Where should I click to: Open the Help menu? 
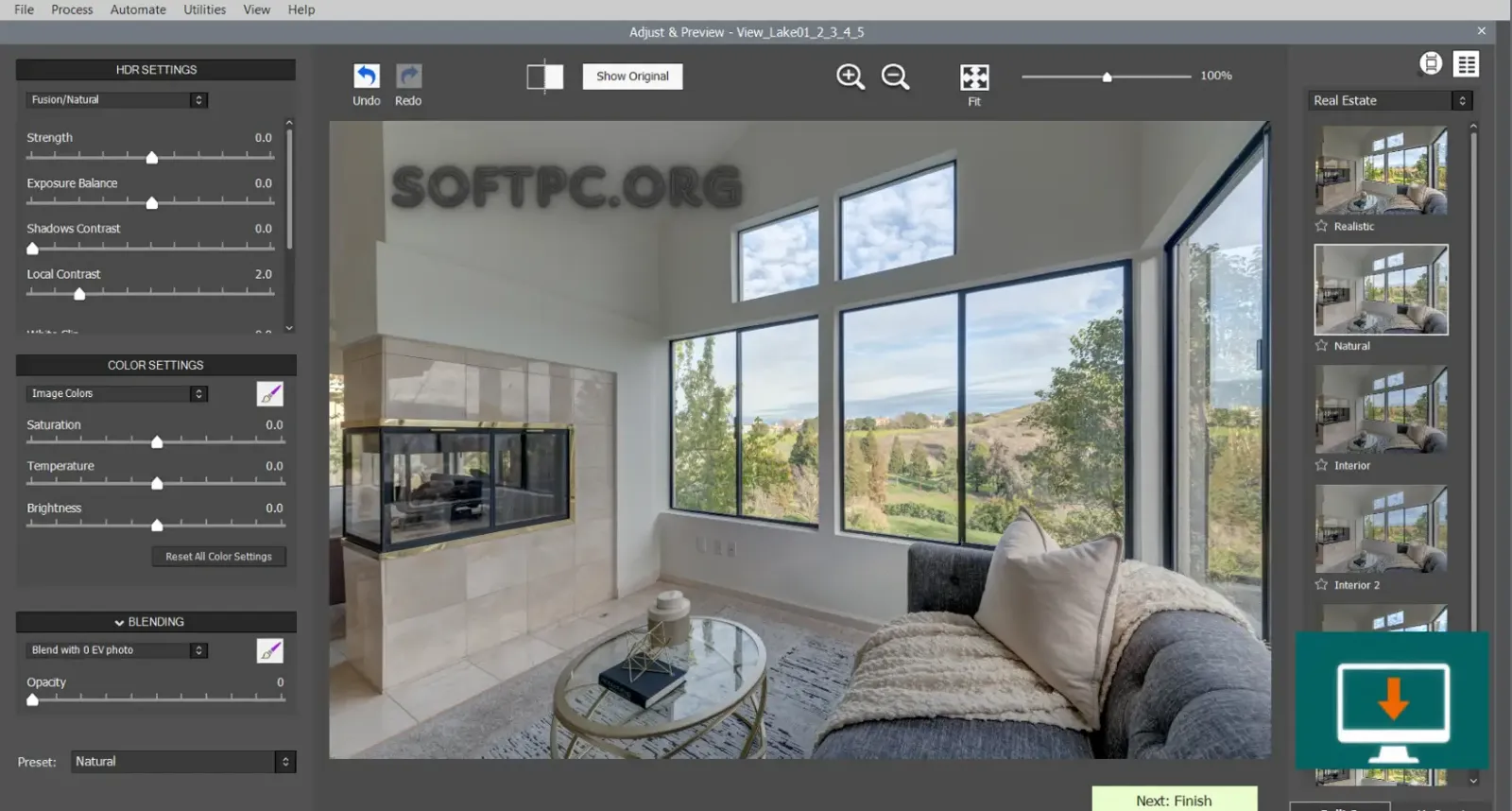pyautogui.click(x=301, y=9)
